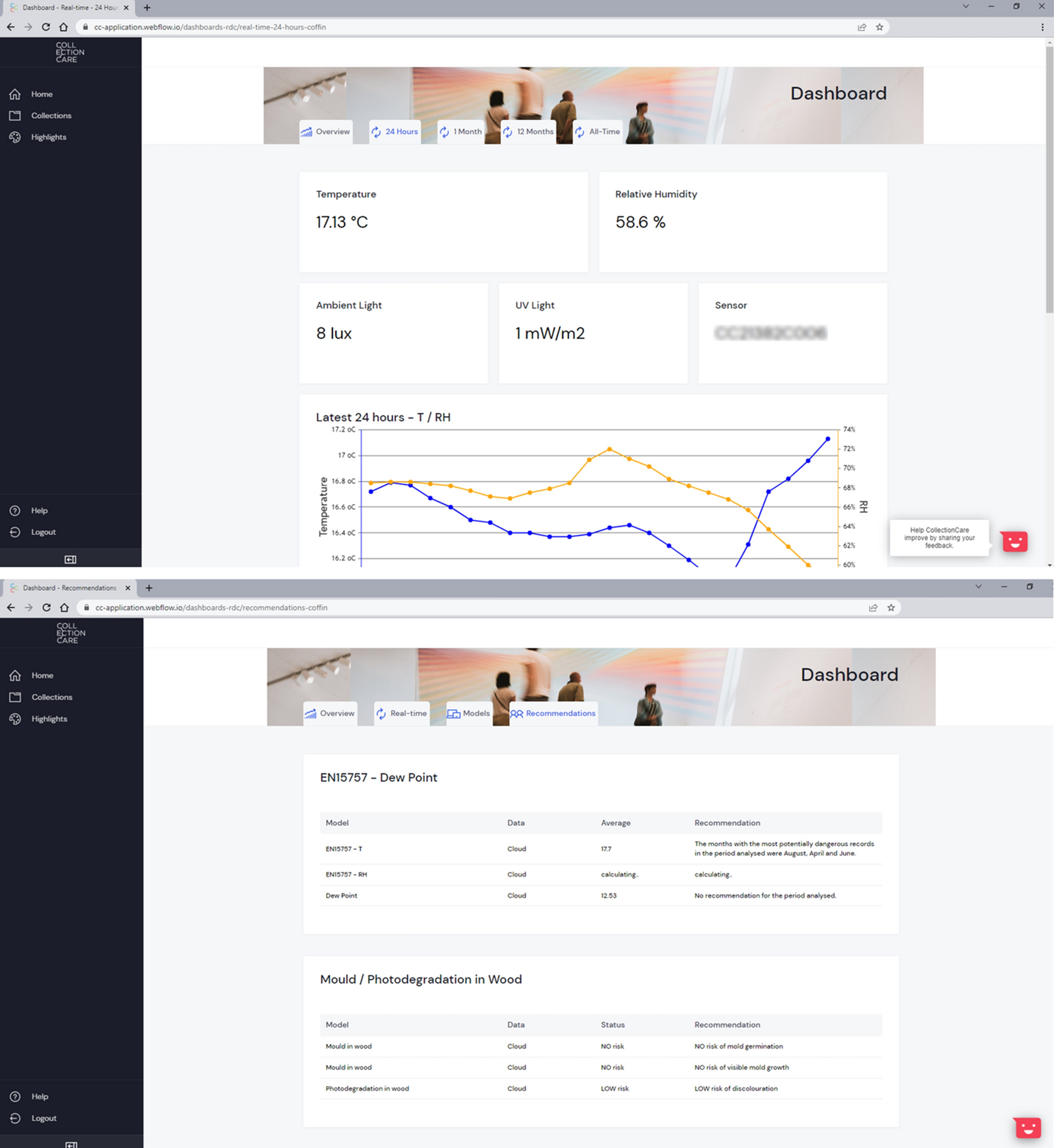Open Home in the 24 Hours window sidebar
Image resolution: width=1054 pixels, height=1148 pixels.
tap(32, 94)
